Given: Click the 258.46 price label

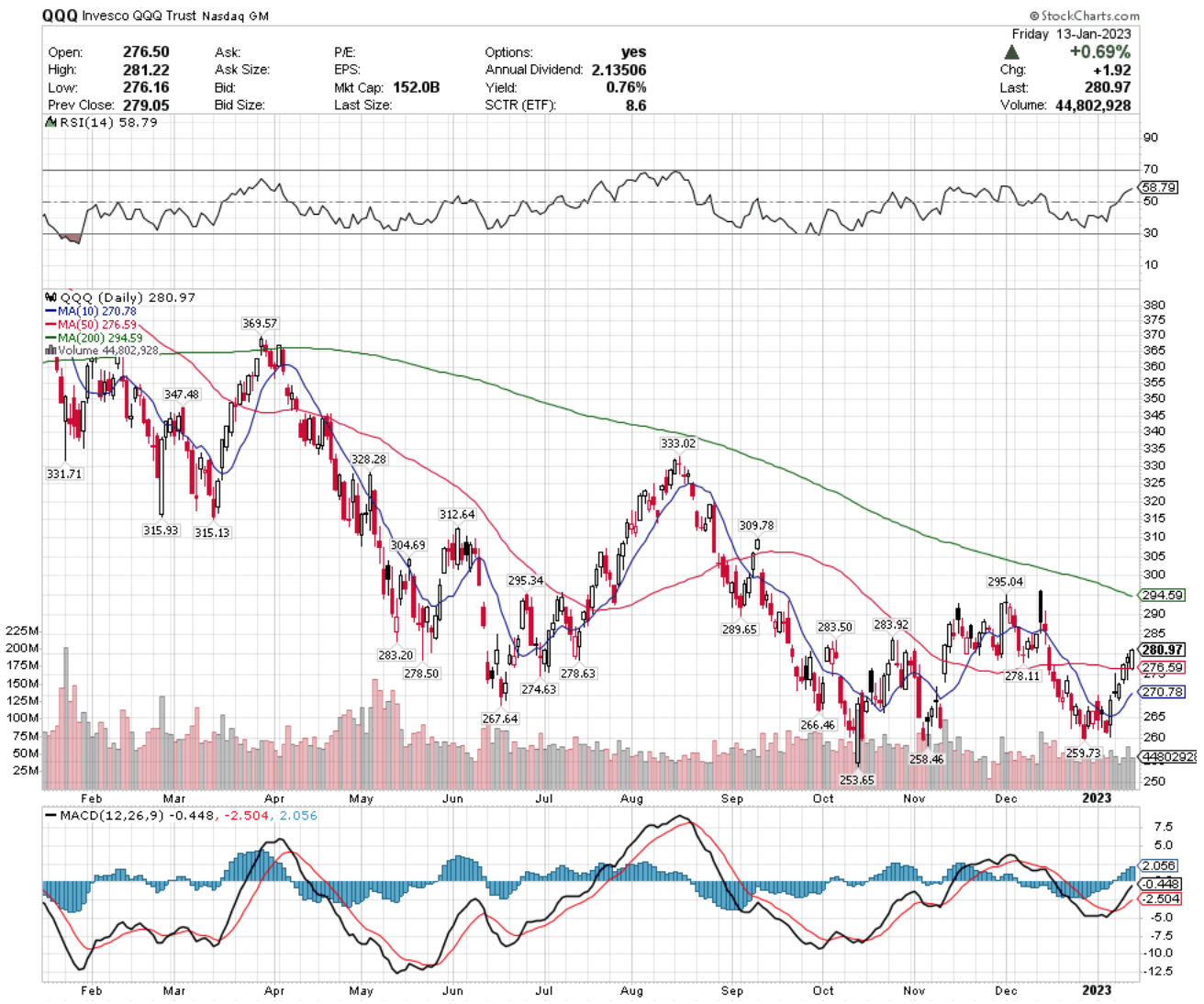Looking at the screenshot, I should pyautogui.click(x=927, y=759).
